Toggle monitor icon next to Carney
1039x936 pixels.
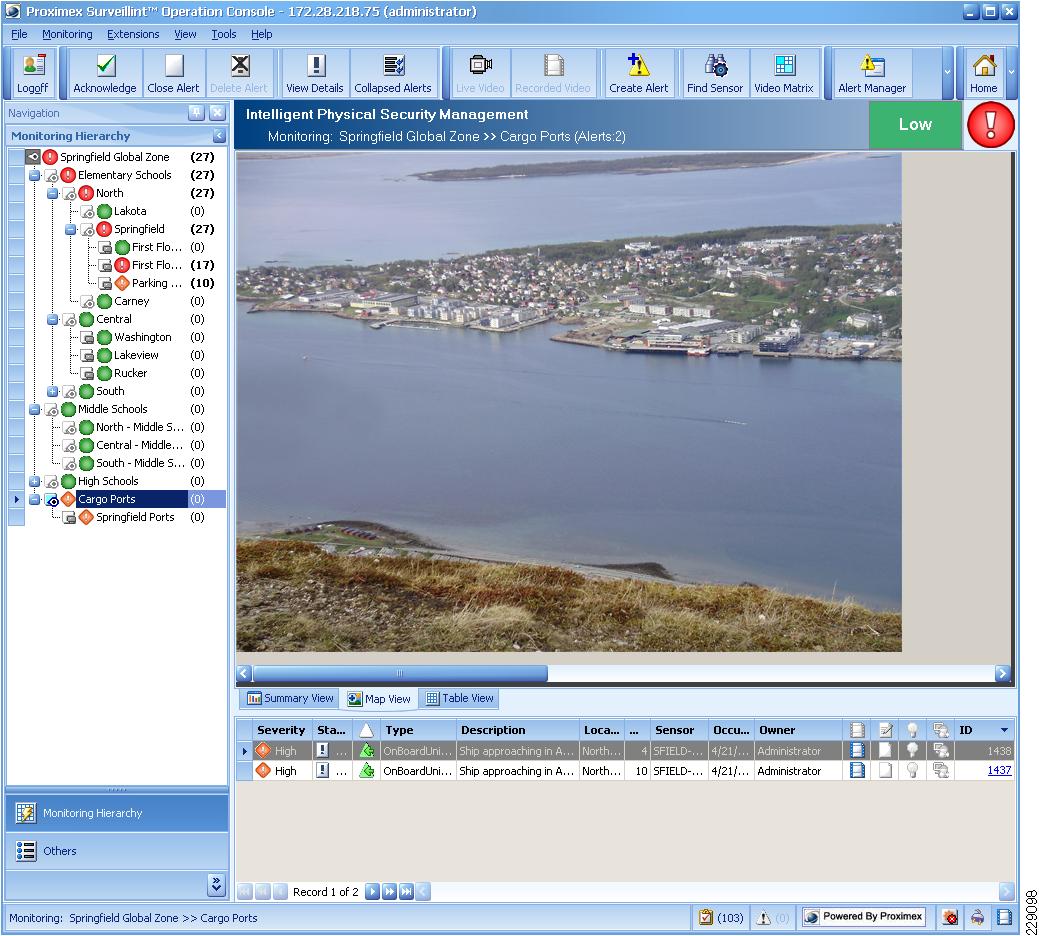(x=87, y=301)
